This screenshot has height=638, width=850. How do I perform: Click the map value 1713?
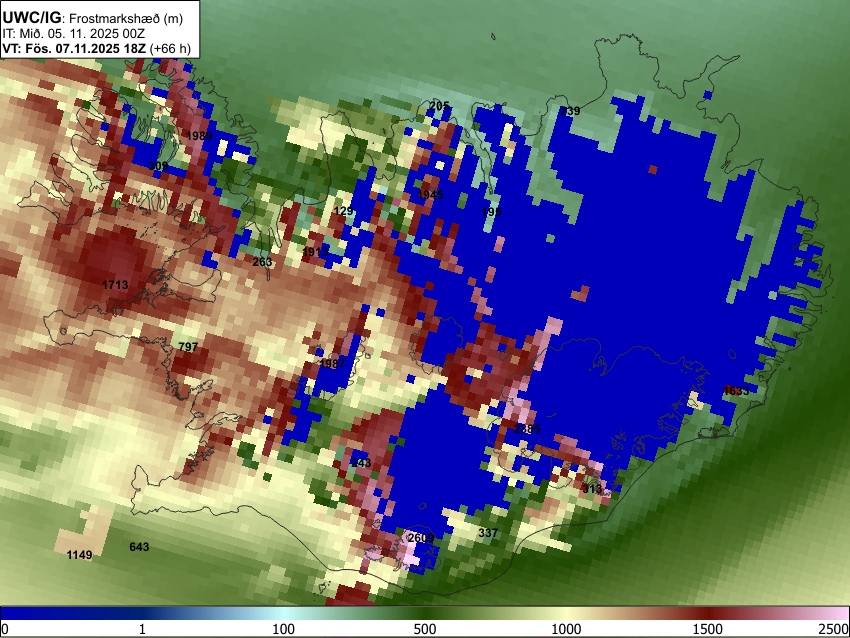[115, 285]
